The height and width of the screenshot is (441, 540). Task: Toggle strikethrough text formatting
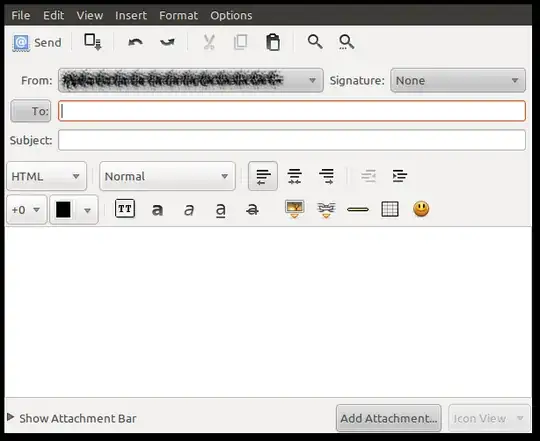252,209
